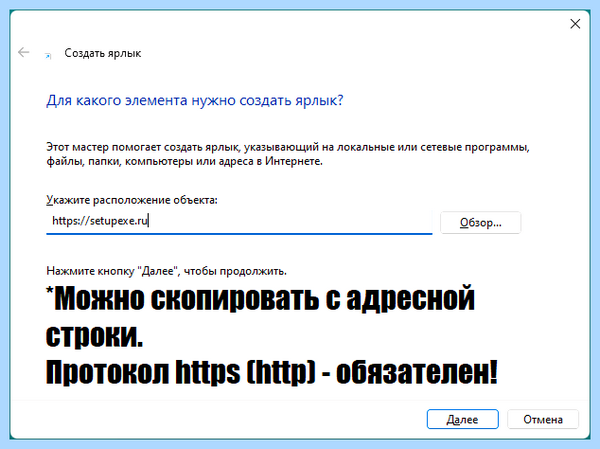Click the location field containing https://setupexe.ru
Screen dimensions: 600x449
tap(239, 222)
